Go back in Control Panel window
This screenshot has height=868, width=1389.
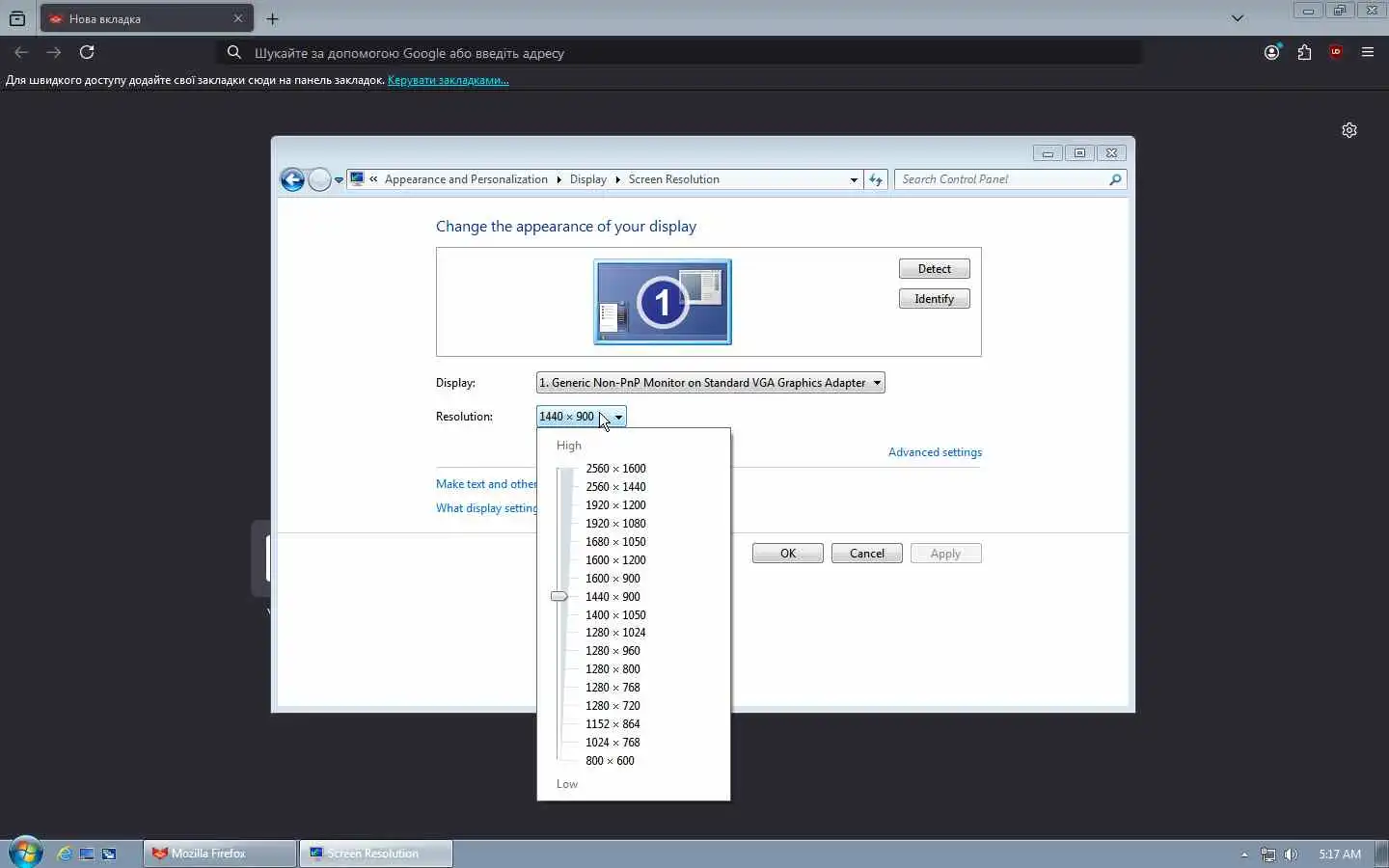[x=292, y=179]
